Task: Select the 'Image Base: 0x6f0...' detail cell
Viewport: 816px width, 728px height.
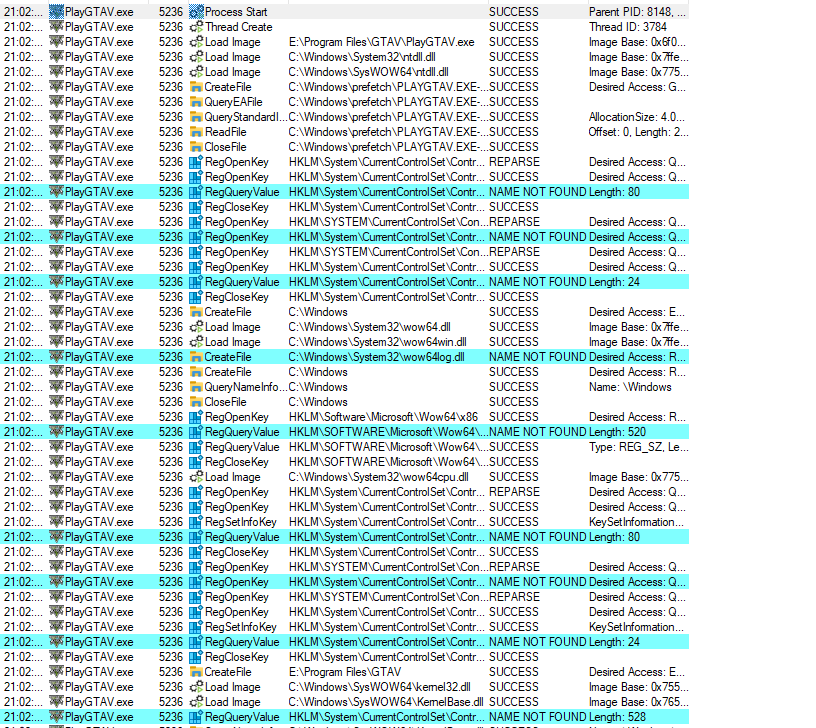Action: (637, 42)
